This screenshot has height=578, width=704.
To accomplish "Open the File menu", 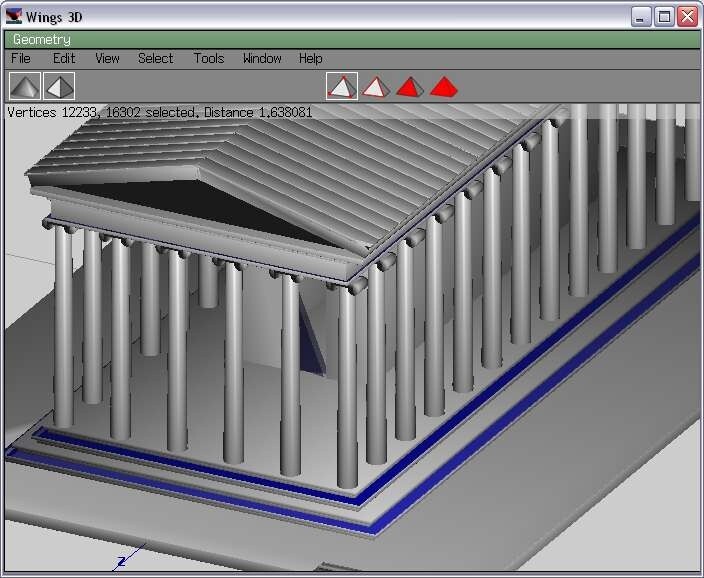I will pyautogui.click(x=21, y=59).
